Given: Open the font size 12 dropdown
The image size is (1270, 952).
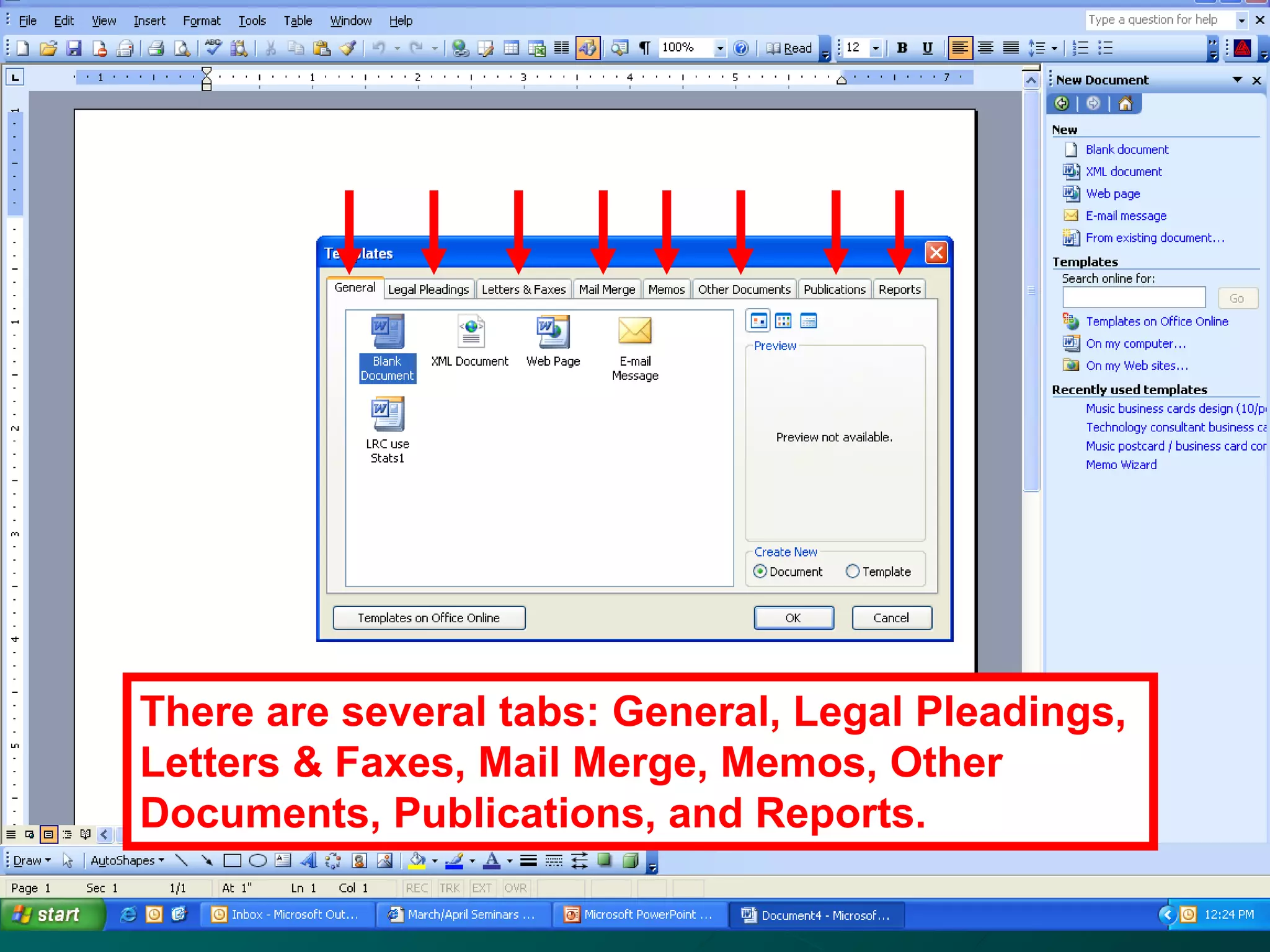Looking at the screenshot, I should coord(876,48).
